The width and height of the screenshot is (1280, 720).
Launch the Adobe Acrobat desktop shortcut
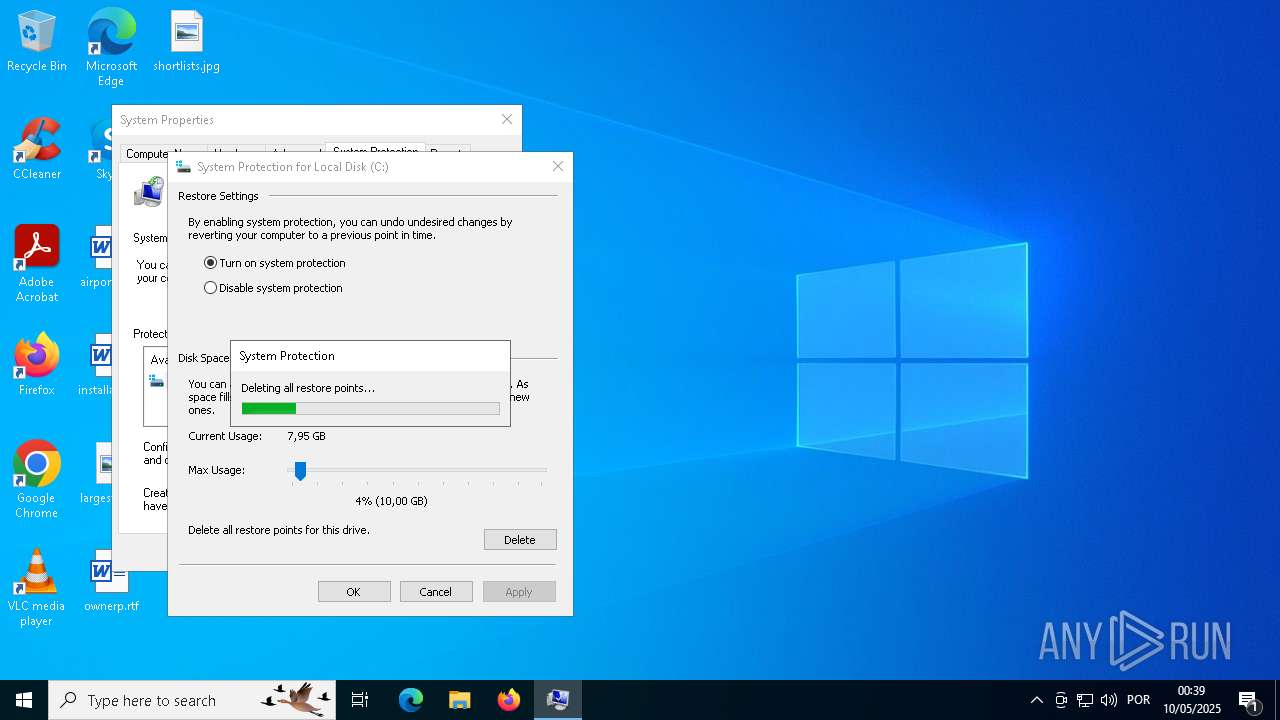tap(37, 264)
